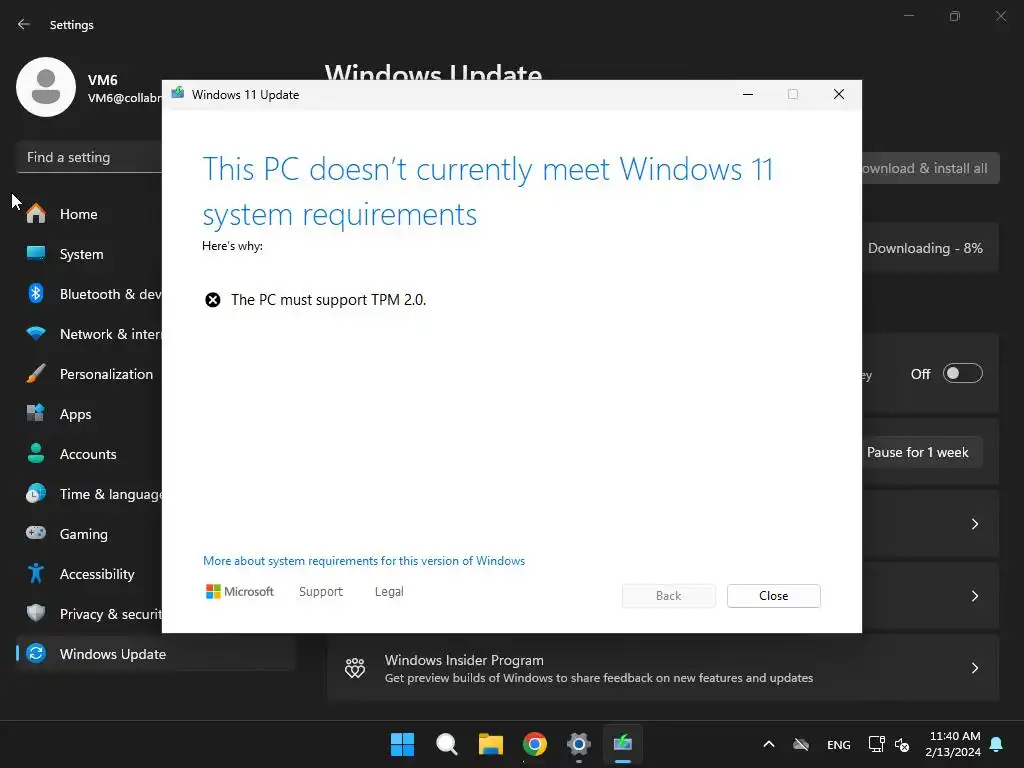This screenshot has width=1024, height=768.
Task: Click the Windows Update sync icon in the sidebar
Action: pos(36,653)
